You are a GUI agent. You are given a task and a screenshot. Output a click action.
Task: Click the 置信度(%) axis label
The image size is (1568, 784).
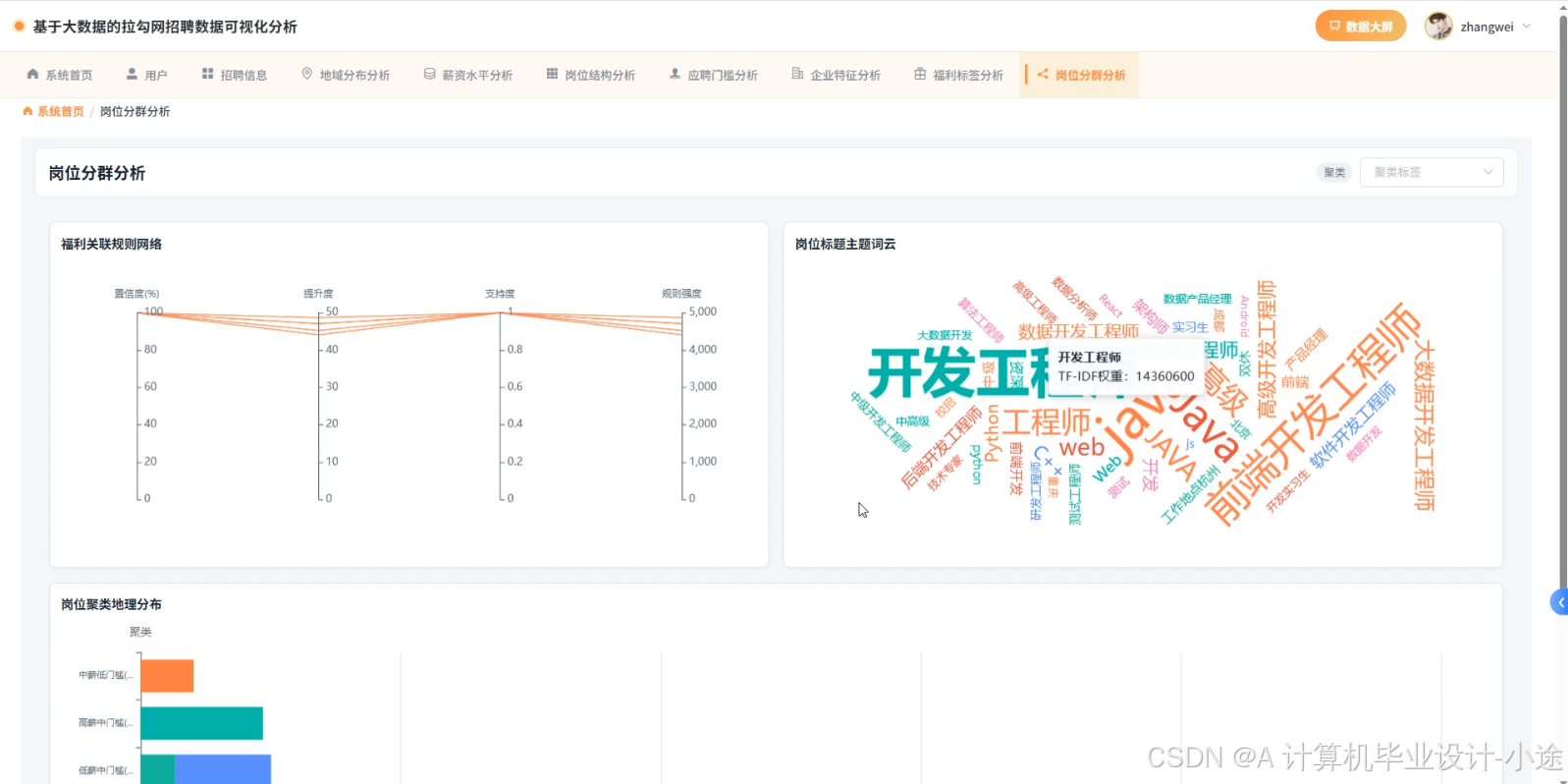tap(136, 294)
